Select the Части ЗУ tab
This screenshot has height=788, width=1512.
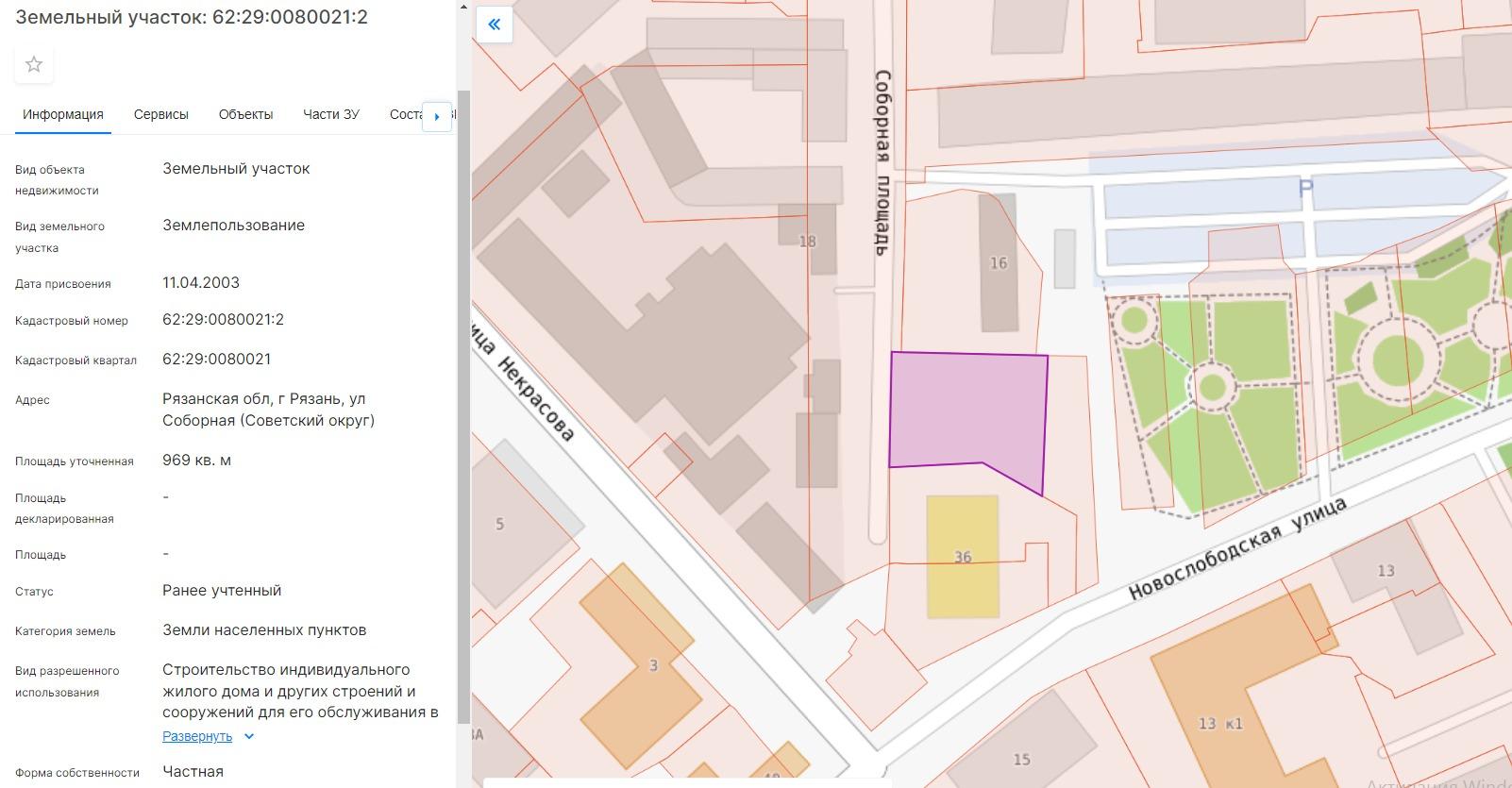(x=331, y=114)
